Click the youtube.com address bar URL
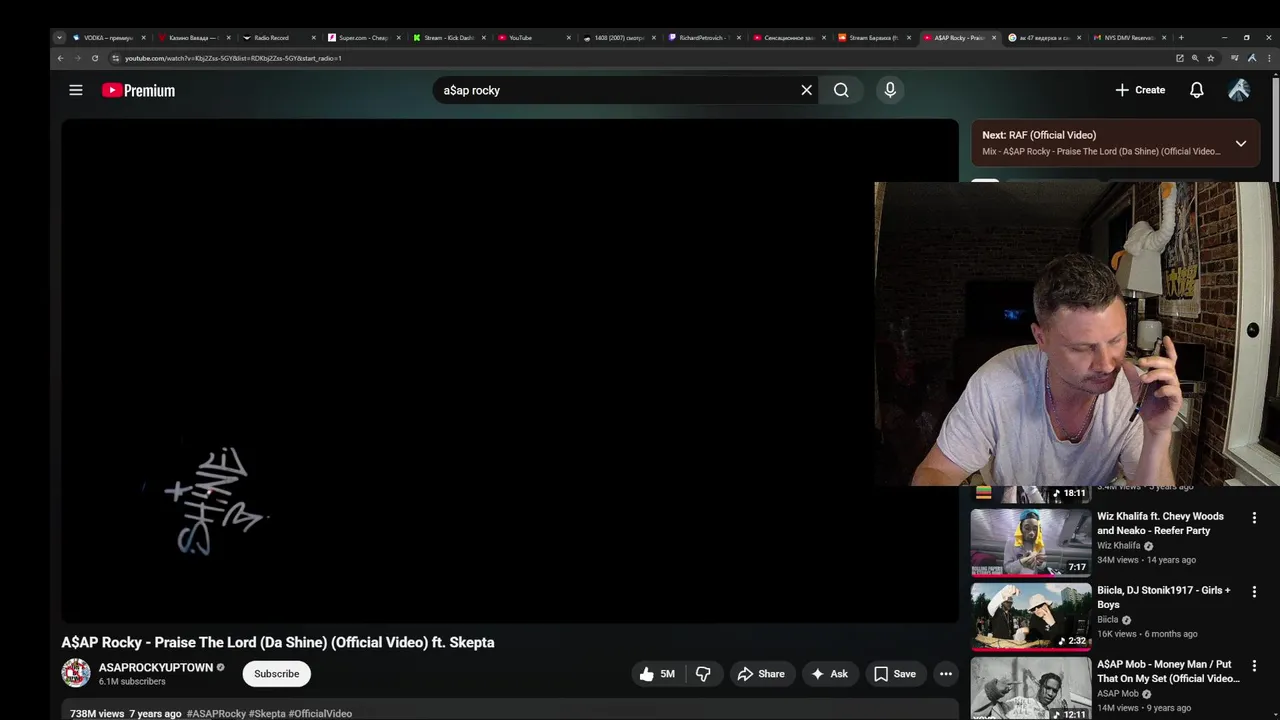This screenshot has height=720, width=1280. click(x=233, y=58)
